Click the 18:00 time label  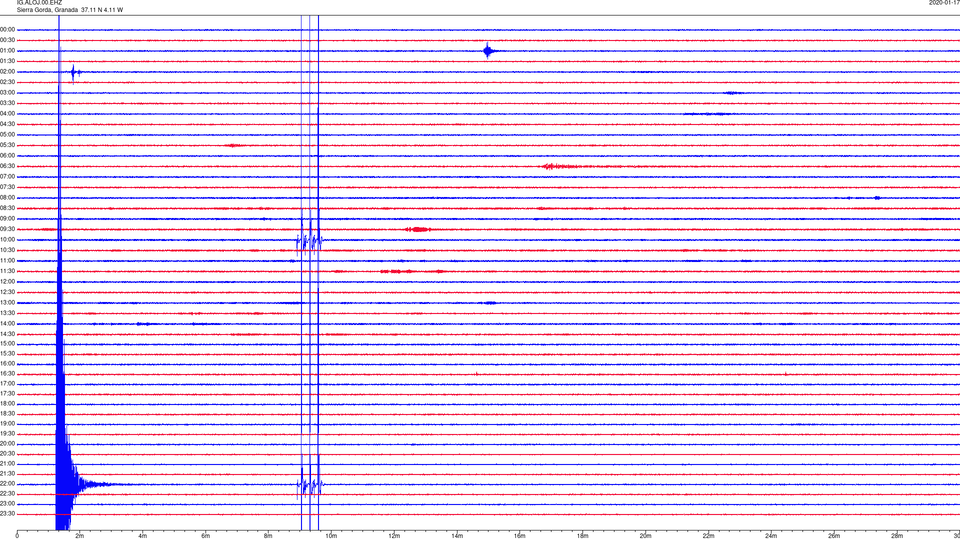tap(7, 403)
